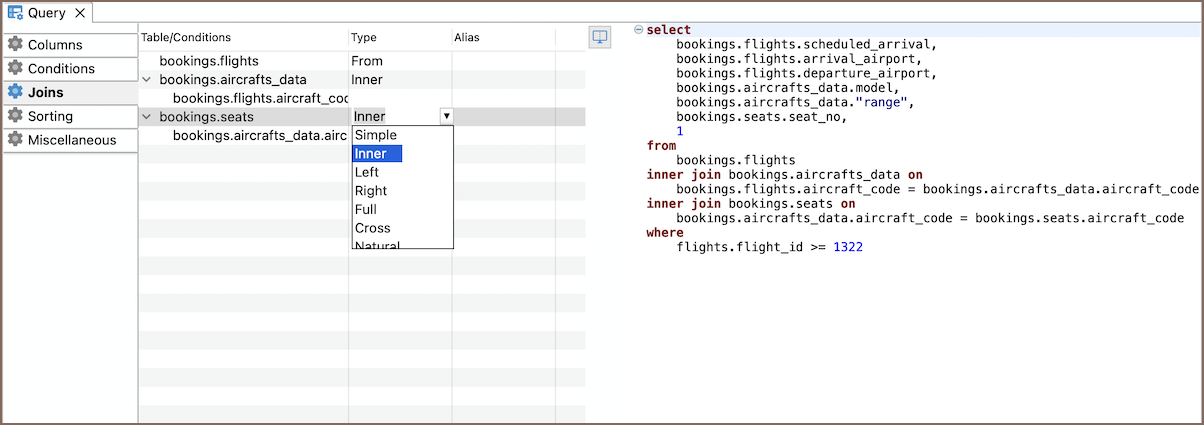Choose Simple from the join type list

376,135
